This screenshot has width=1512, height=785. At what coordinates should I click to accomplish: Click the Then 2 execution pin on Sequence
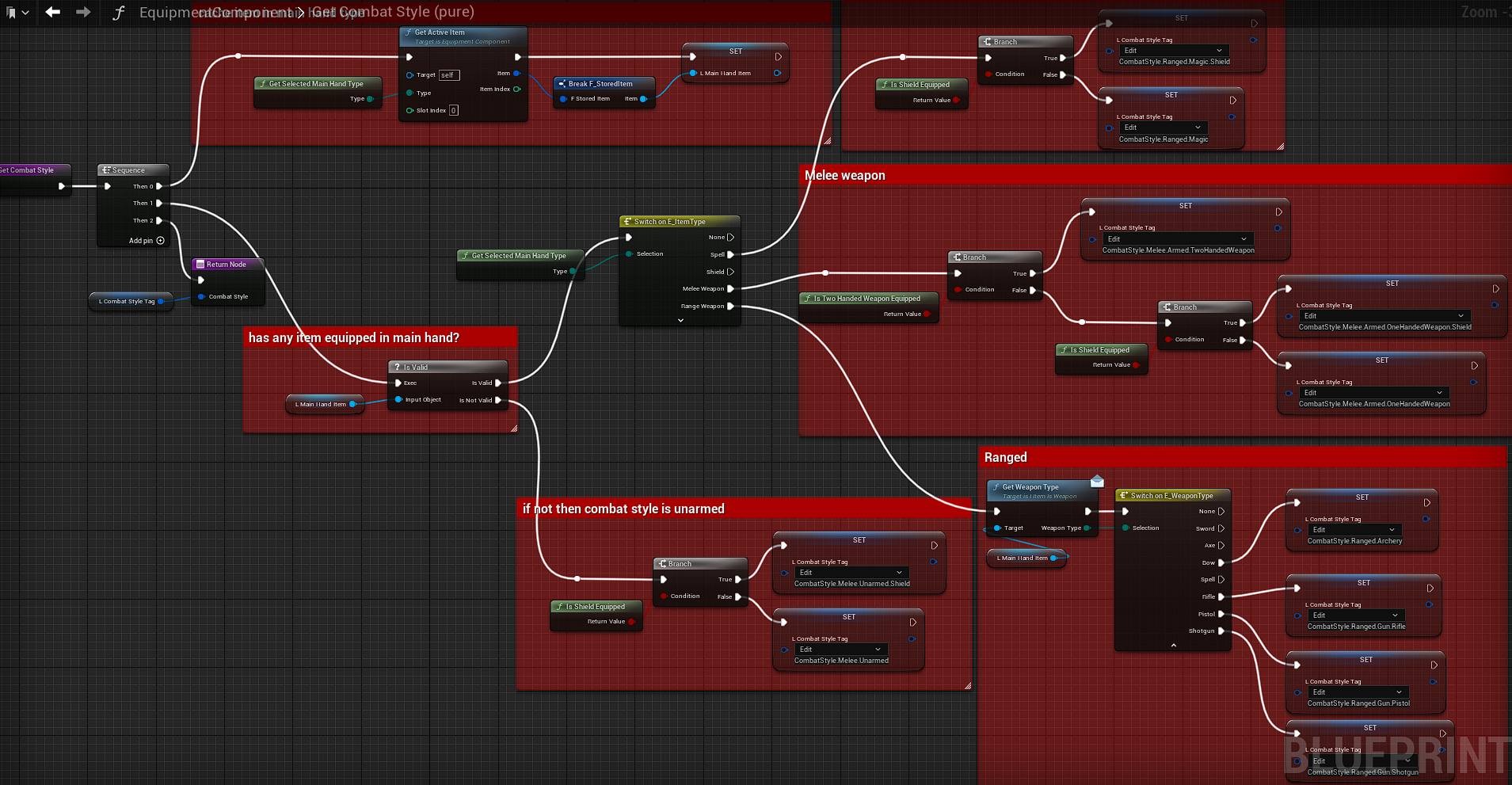[159, 221]
